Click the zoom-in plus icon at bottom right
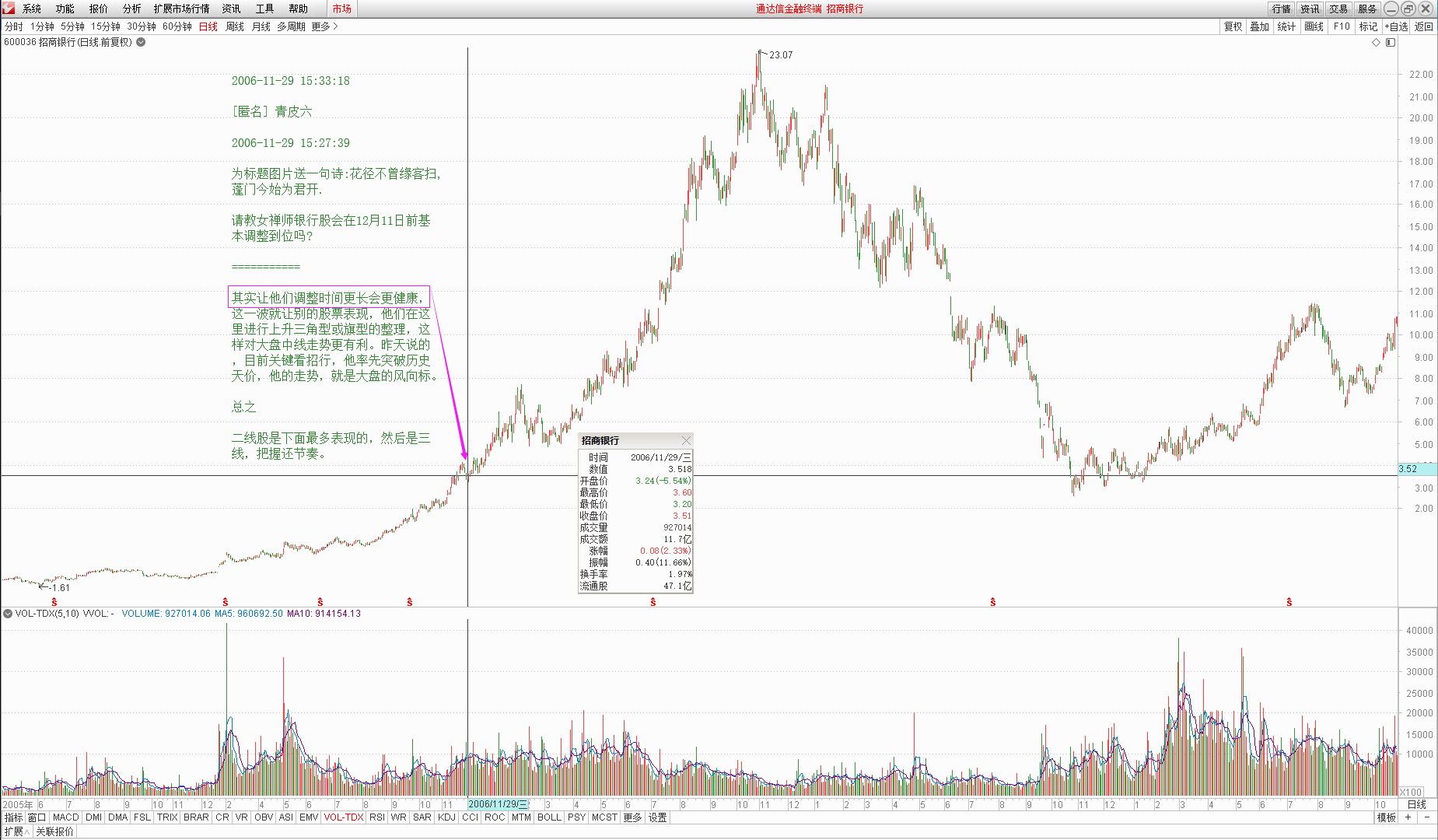 click(1408, 817)
